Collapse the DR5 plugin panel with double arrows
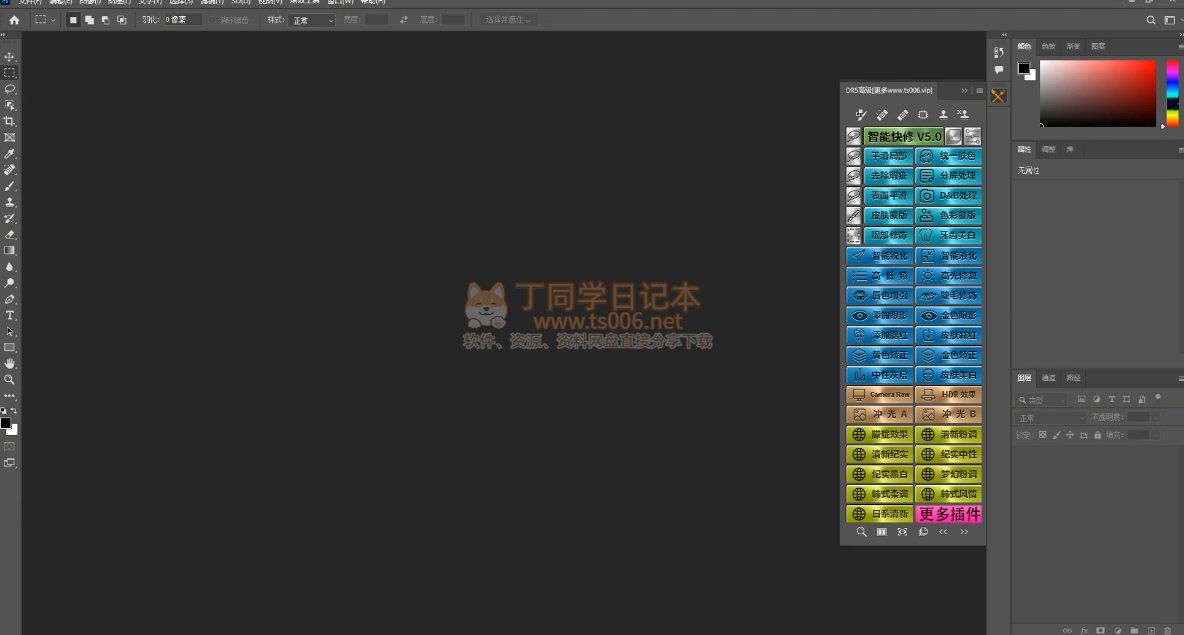The image size is (1184, 635). [x=964, y=90]
